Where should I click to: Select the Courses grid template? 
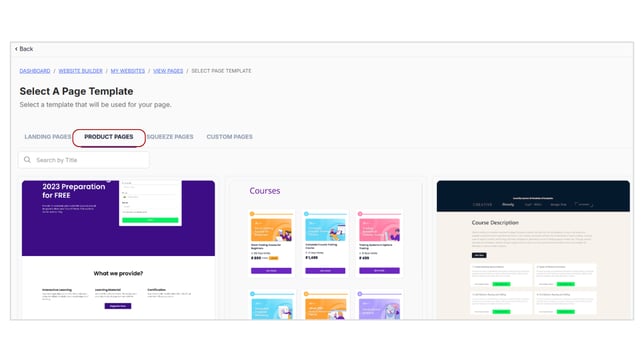(x=326, y=250)
